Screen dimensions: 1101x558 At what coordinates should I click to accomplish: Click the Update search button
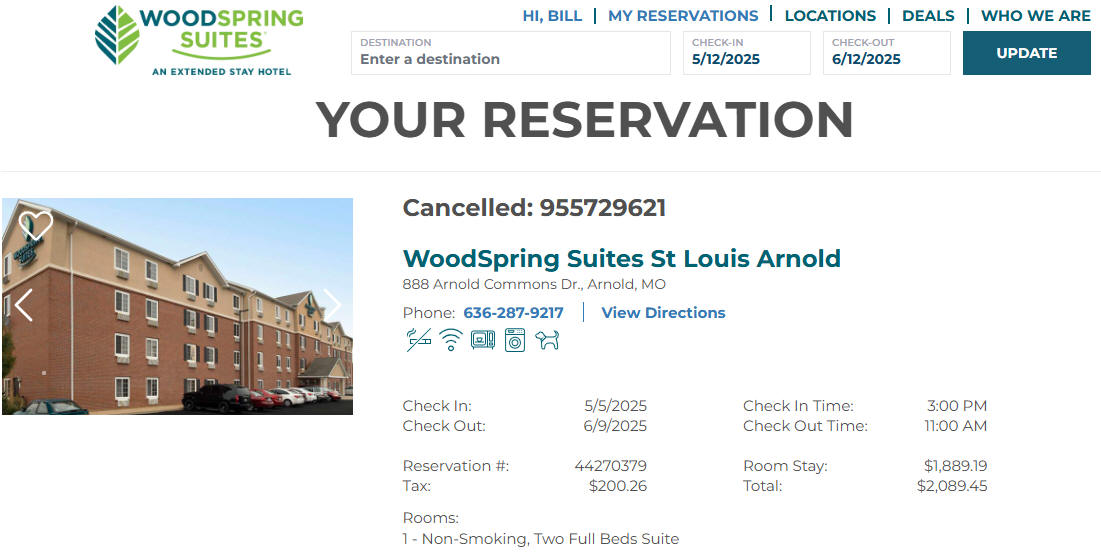[1027, 53]
